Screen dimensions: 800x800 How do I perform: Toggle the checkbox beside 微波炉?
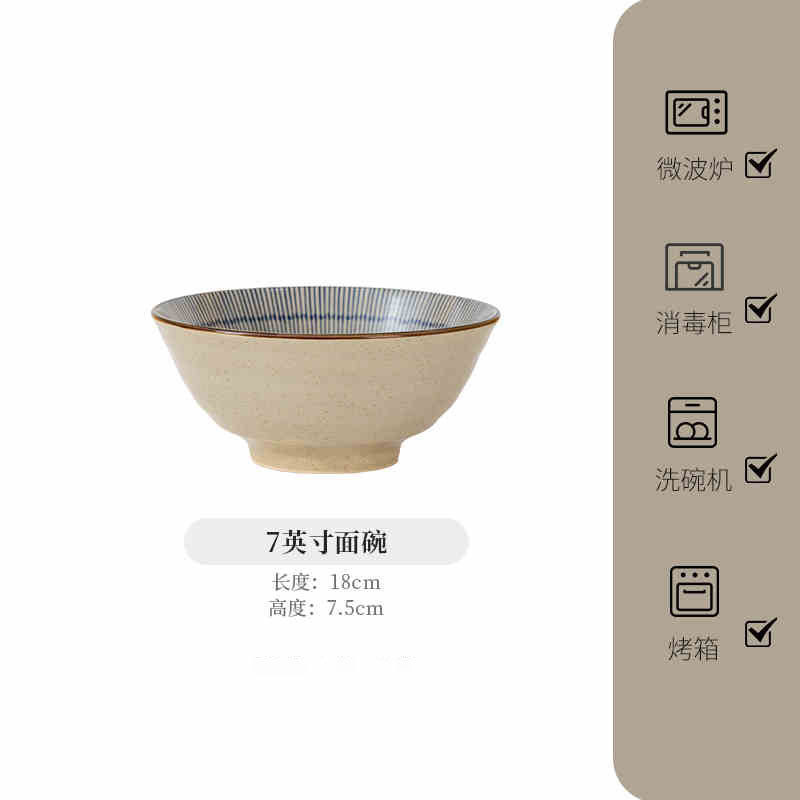(760, 163)
